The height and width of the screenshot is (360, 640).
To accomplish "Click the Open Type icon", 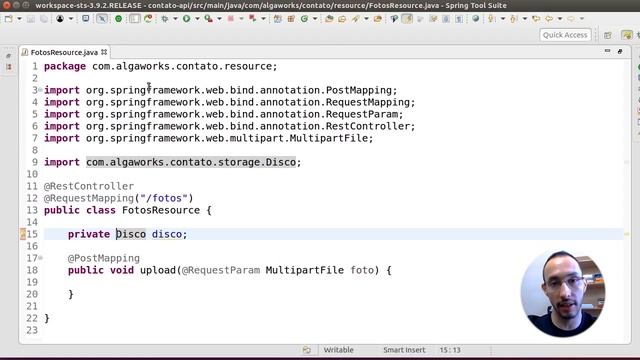I will pyautogui.click(x=329, y=19).
